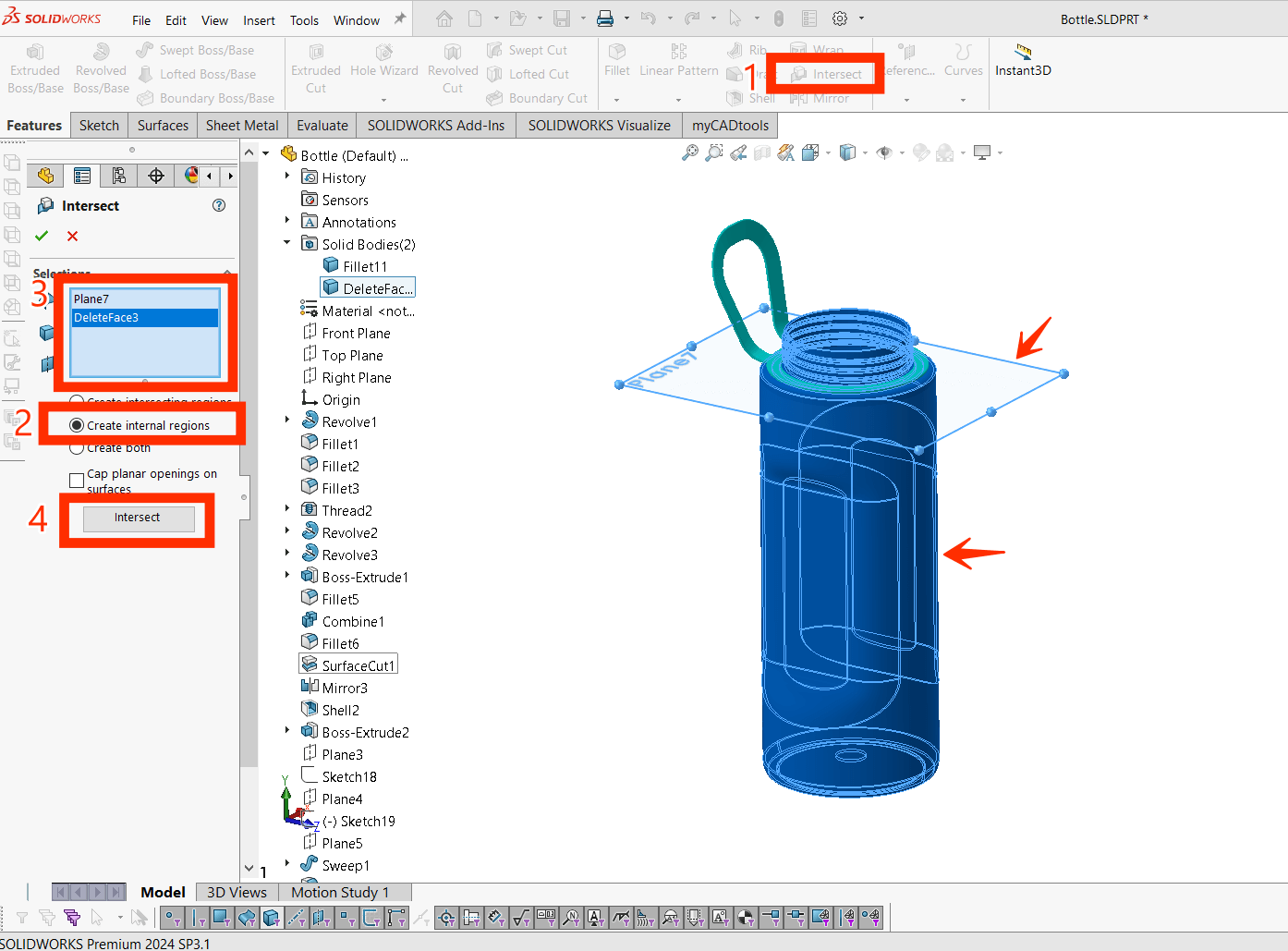This screenshot has width=1288, height=951.
Task: Activate the Intersect feature tool
Action: (825, 73)
